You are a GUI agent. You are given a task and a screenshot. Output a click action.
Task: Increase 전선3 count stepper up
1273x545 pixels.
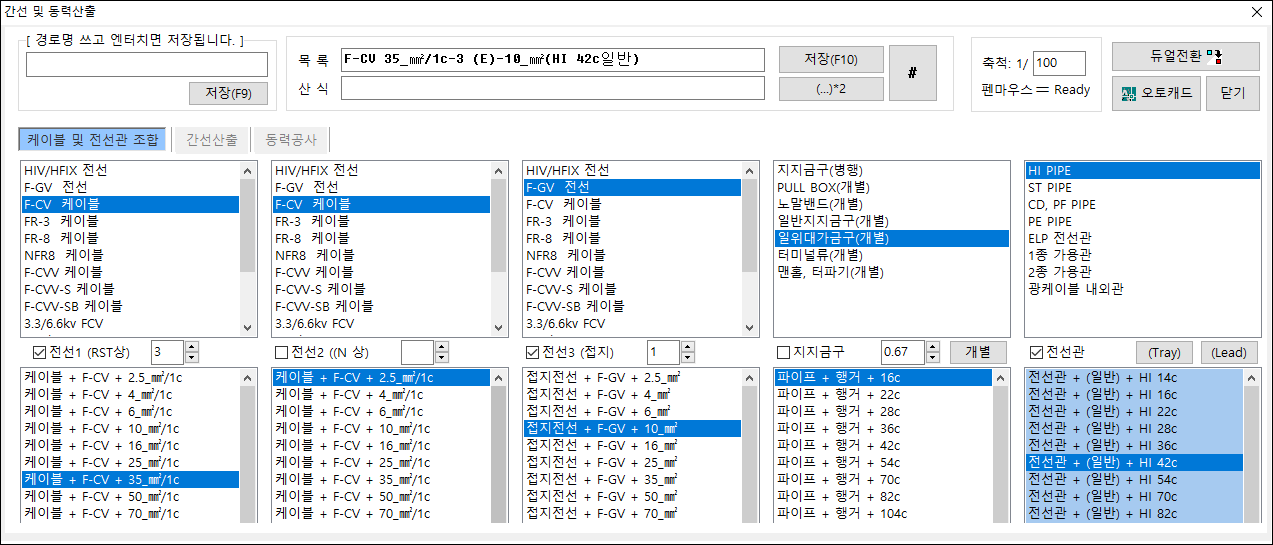pos(687,346)
